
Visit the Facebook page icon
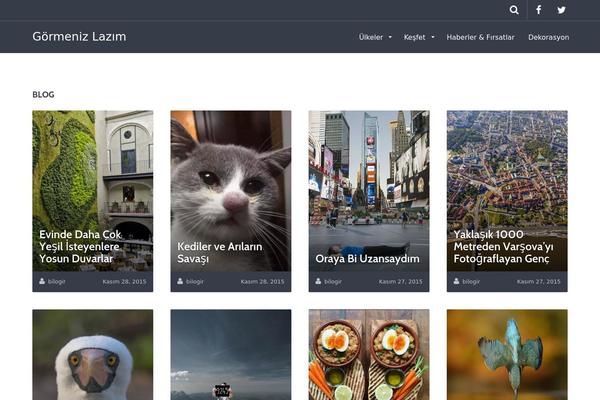tap(538, 10)
